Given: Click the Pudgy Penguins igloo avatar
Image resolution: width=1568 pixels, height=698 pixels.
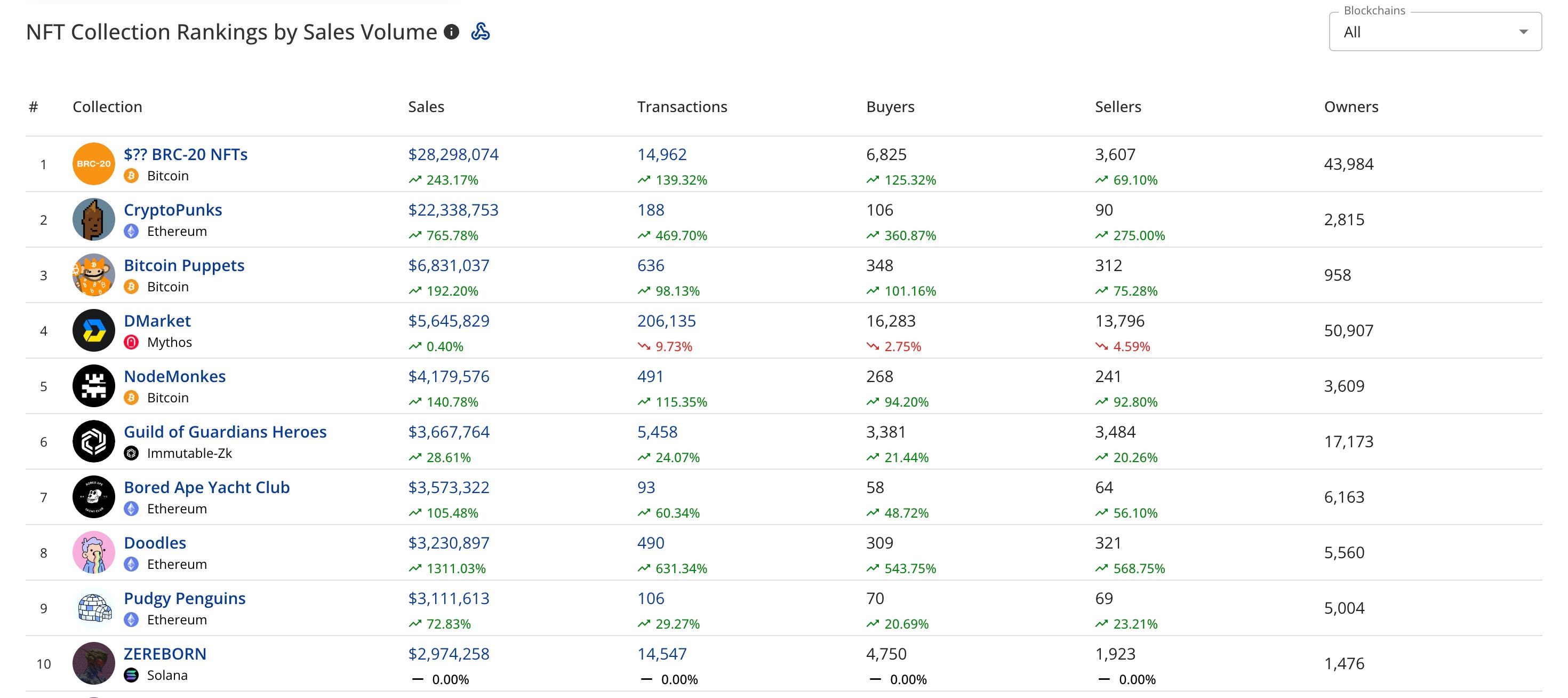Looking at the screenshot, I should [x=94, y=608].
